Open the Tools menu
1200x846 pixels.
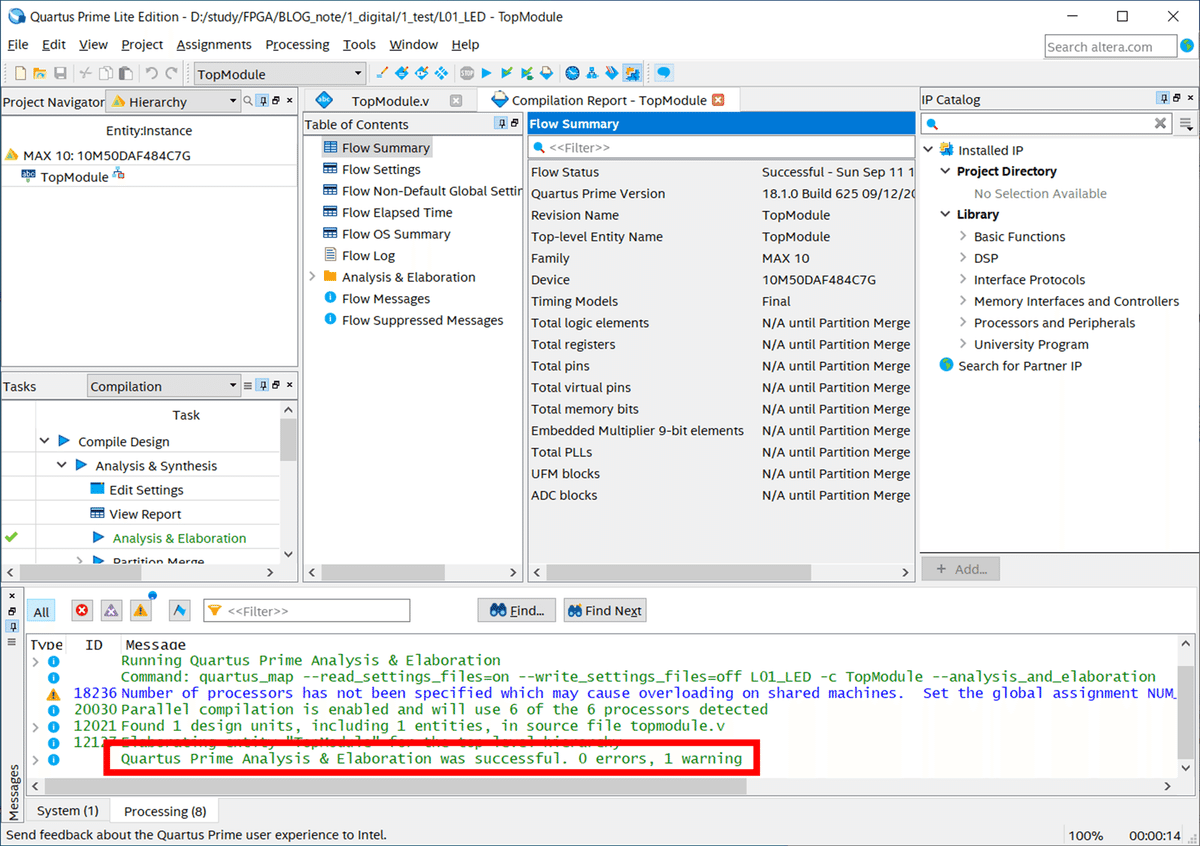click(x=359, y=45)
